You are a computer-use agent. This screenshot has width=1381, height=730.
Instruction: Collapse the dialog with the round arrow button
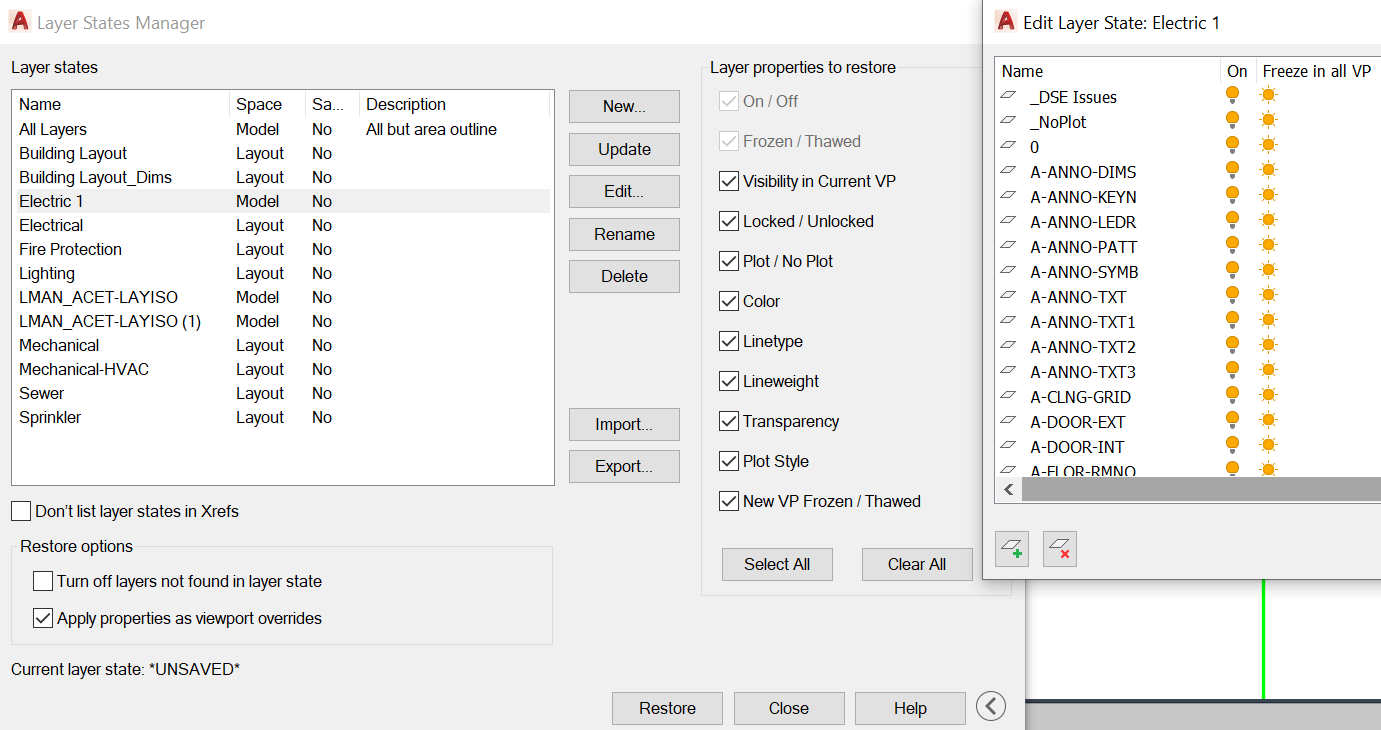(x=990, y=706)
